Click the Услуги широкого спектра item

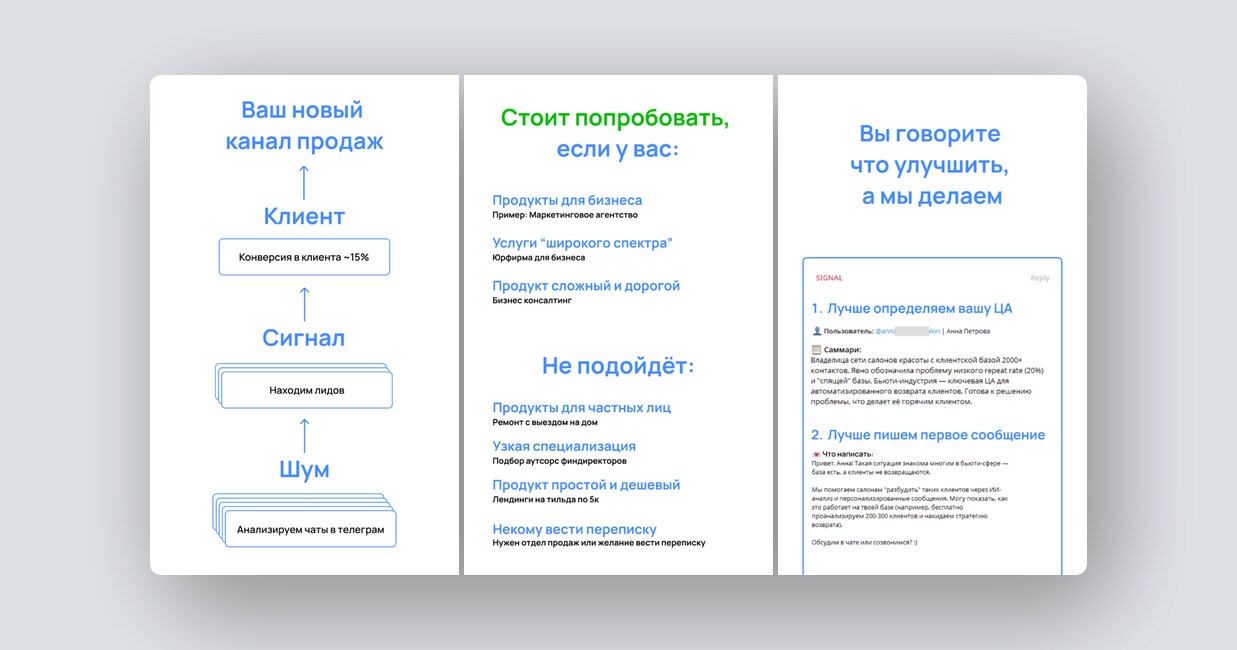coord(583,242)
